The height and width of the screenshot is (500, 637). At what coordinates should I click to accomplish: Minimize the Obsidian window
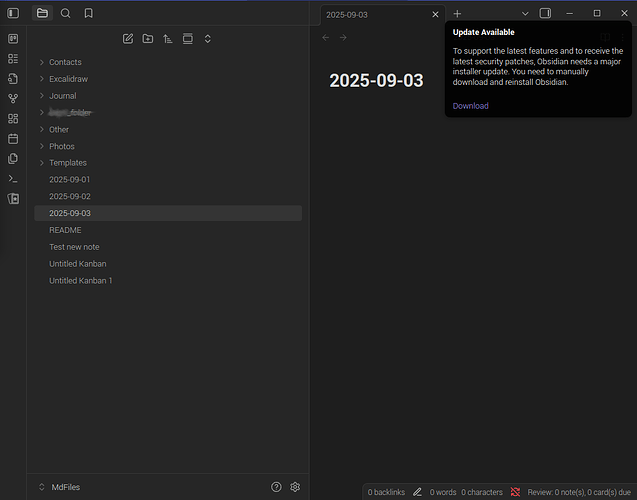click(570, 13)
